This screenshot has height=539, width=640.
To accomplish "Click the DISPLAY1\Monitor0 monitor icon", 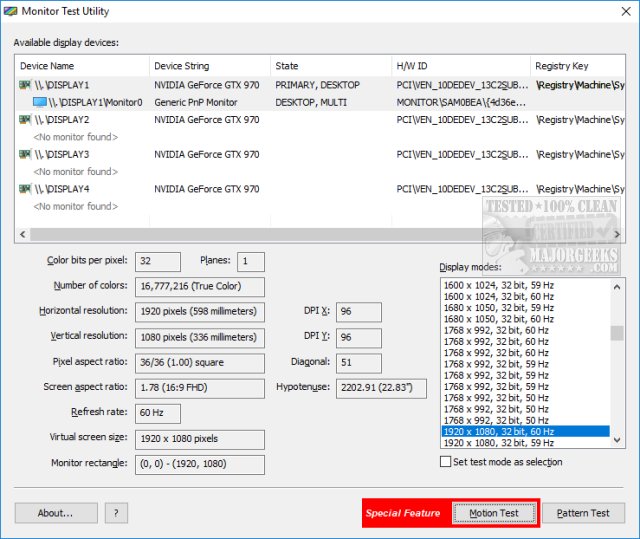I will [40, 102].
